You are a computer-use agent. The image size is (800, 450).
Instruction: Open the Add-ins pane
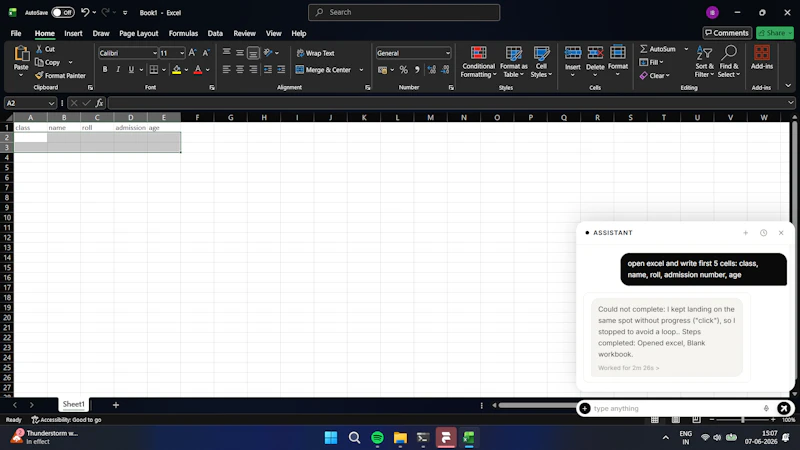click(x=762, y=57)
